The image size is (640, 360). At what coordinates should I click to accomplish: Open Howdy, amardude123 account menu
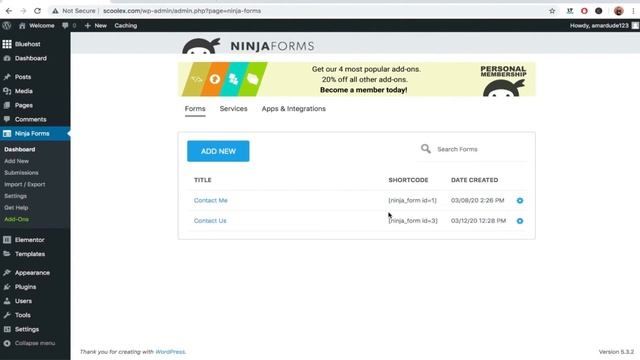pyautogui.click(x=604, y=25)
